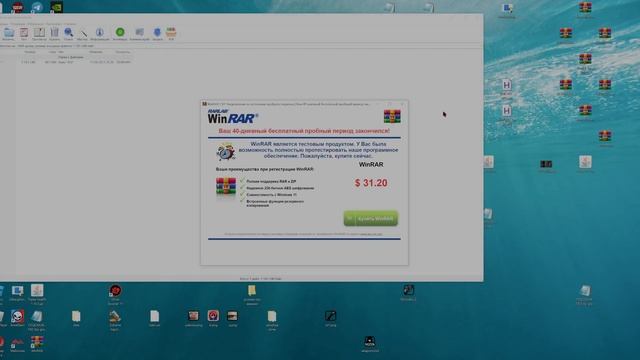Open the archive Information toolbar icon
The image size is (640, 360).
point(100,33)
